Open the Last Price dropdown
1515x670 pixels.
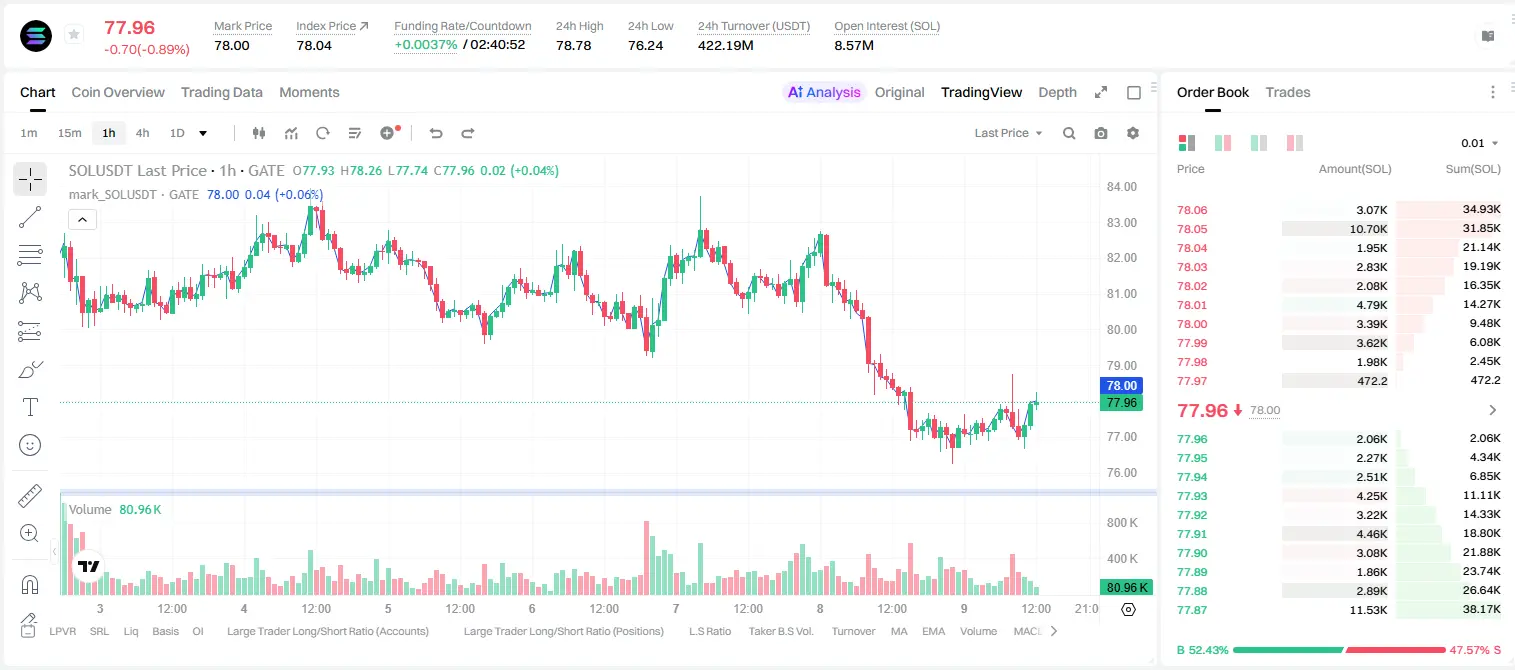tap(1009, 133)
